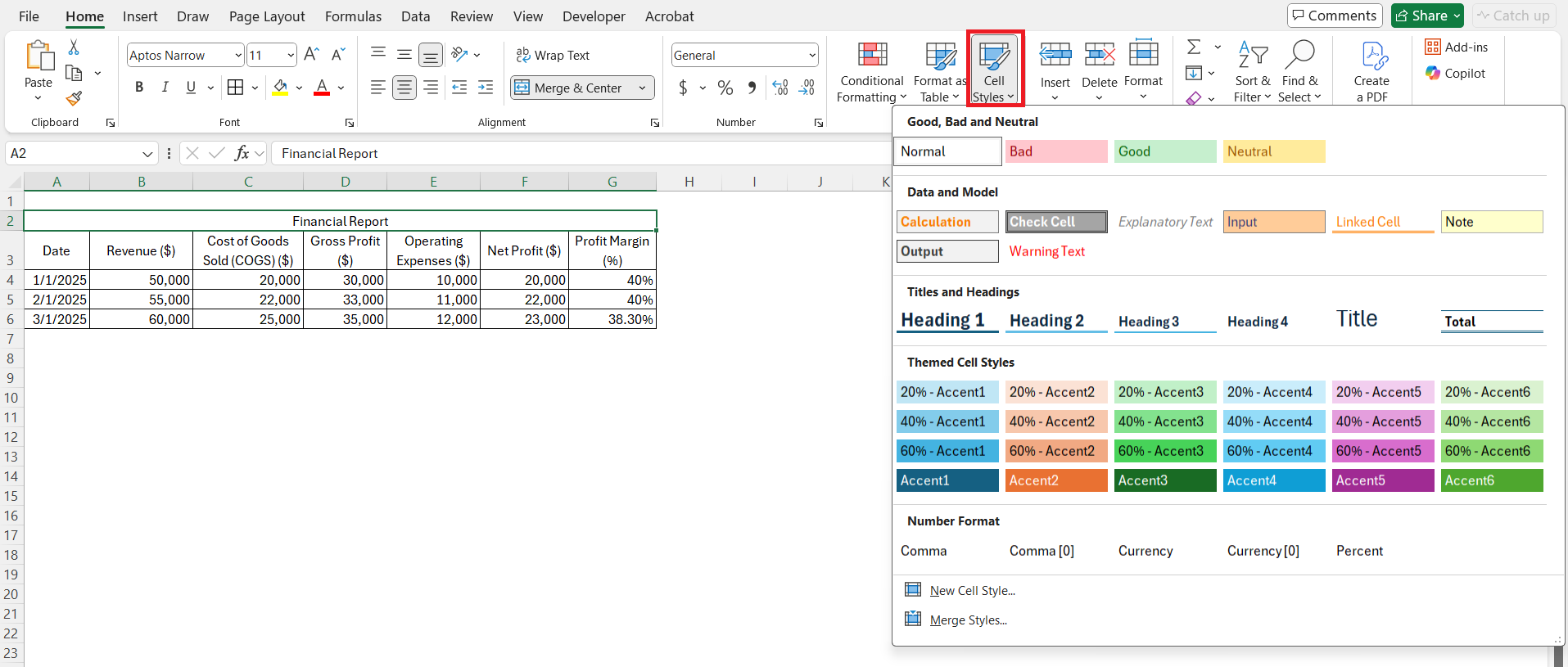
Task: Switch to the Formulas tab
Action: click(353, 16)
